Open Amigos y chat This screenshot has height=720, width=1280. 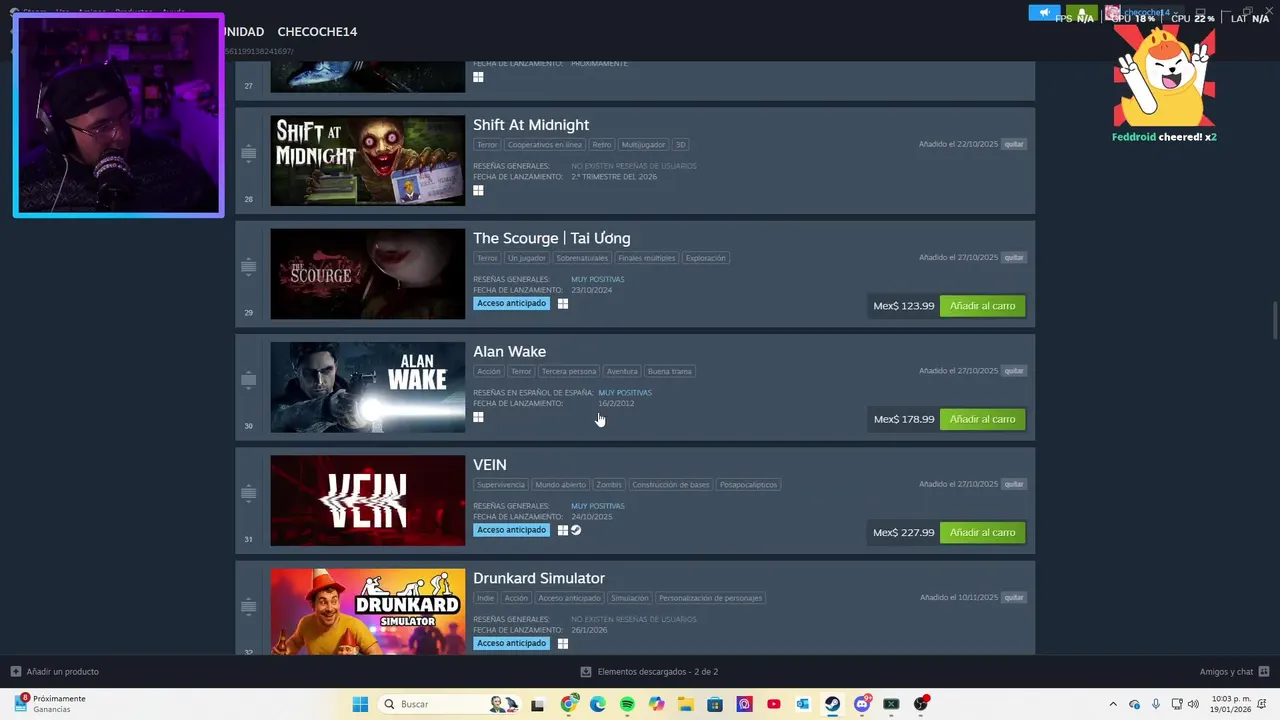coord(1234,672)
